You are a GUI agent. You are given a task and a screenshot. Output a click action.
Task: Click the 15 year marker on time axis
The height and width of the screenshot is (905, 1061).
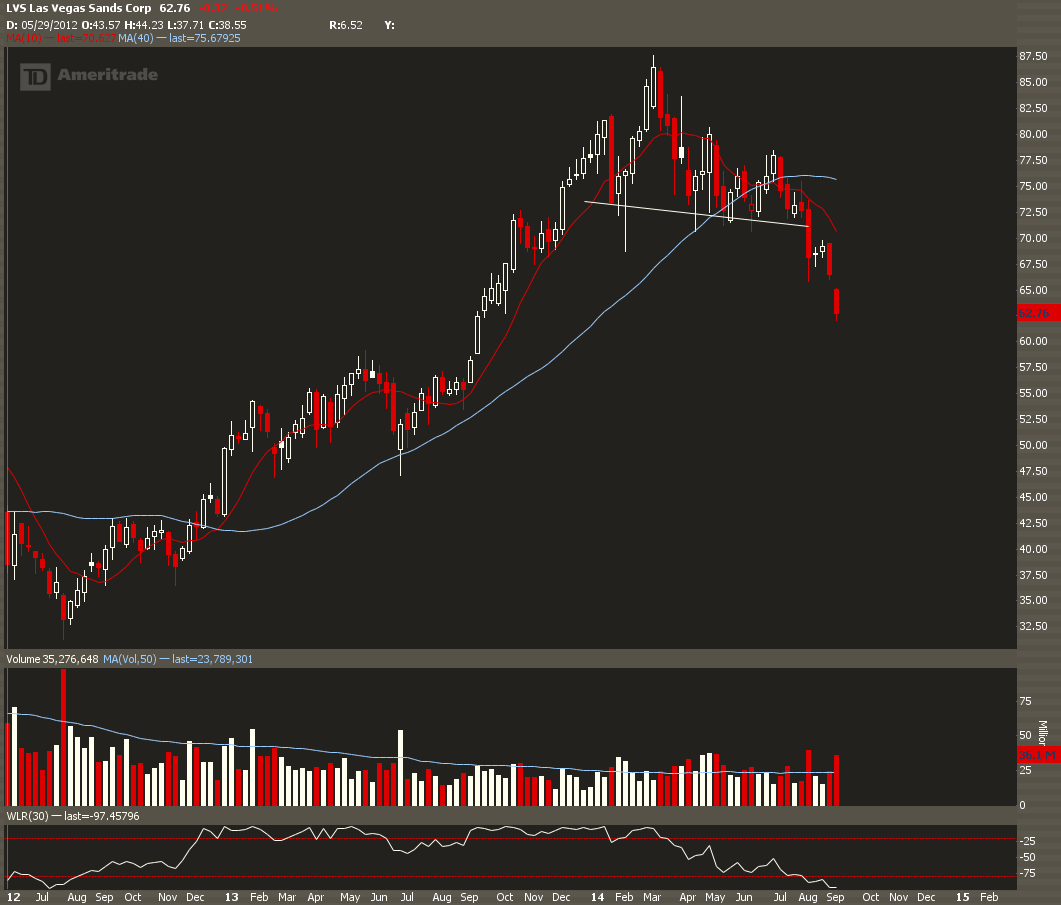coord(962,897)
